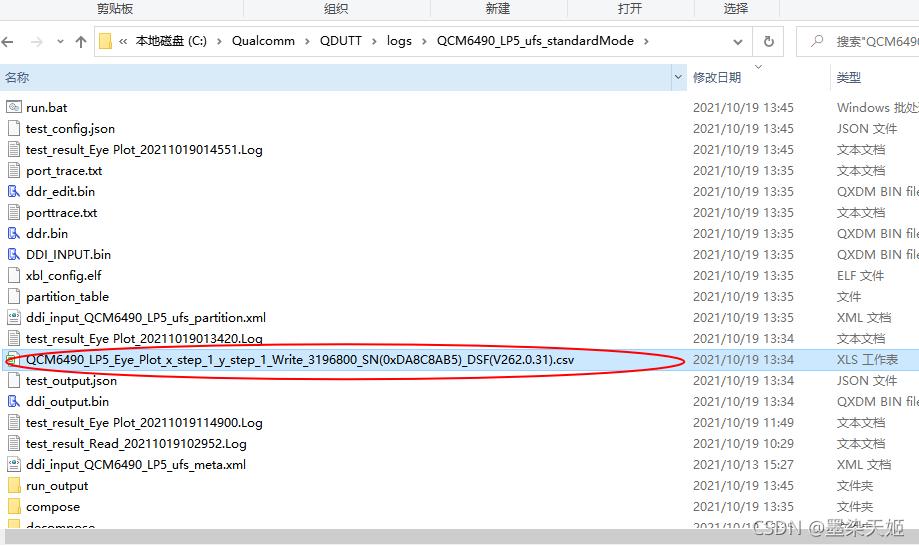The image size is (919, 546).
Task: Select the ddr_edit.bin file icon
Action: [x=13, y=192]
